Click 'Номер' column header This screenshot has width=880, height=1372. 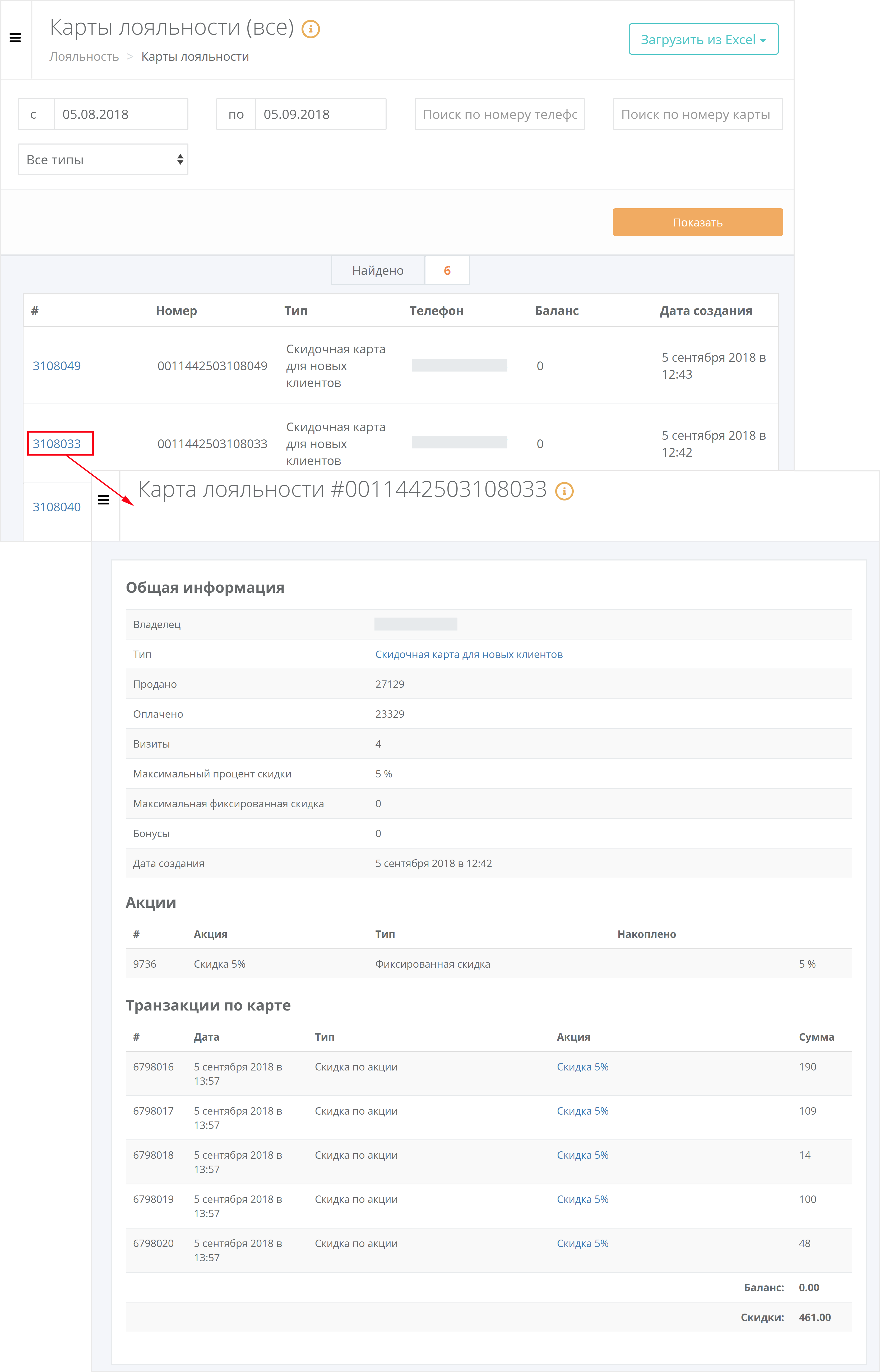coord(176,311)
